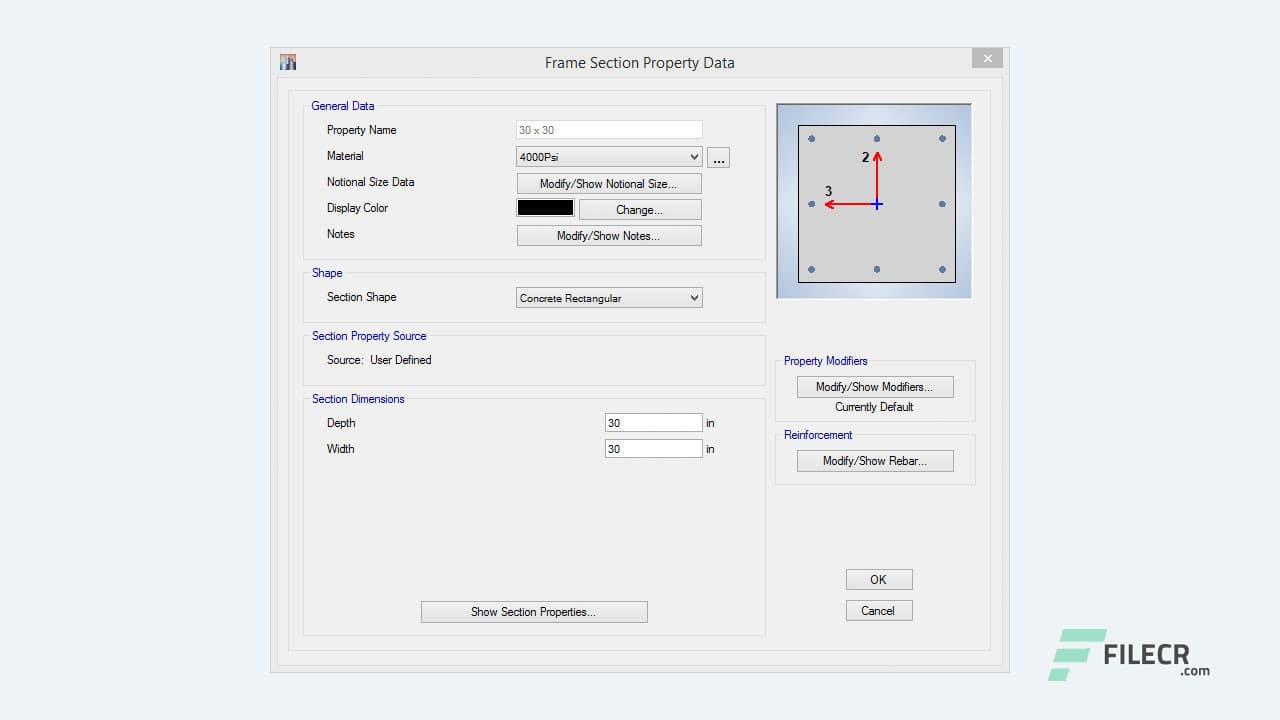The image size is (1280, 720).
Task: Change the Display Color
Action: click(x=639, y=209)
